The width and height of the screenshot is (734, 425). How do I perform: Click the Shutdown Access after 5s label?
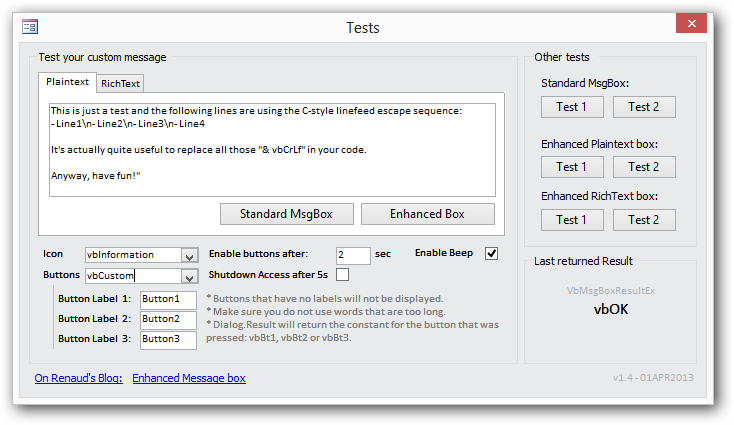pos(268,275)
